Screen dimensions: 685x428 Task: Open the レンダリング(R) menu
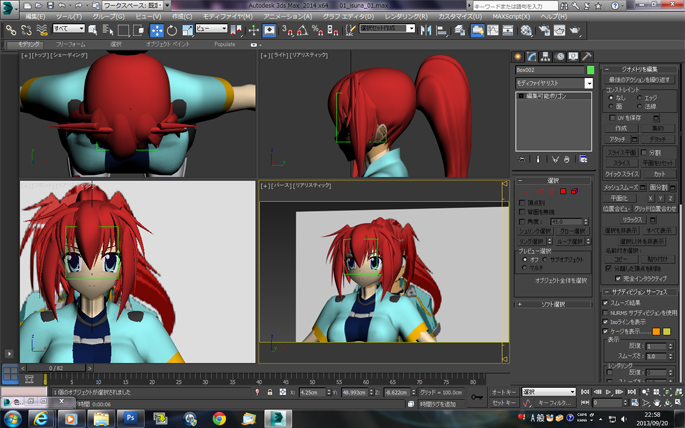tap(406, 17)
